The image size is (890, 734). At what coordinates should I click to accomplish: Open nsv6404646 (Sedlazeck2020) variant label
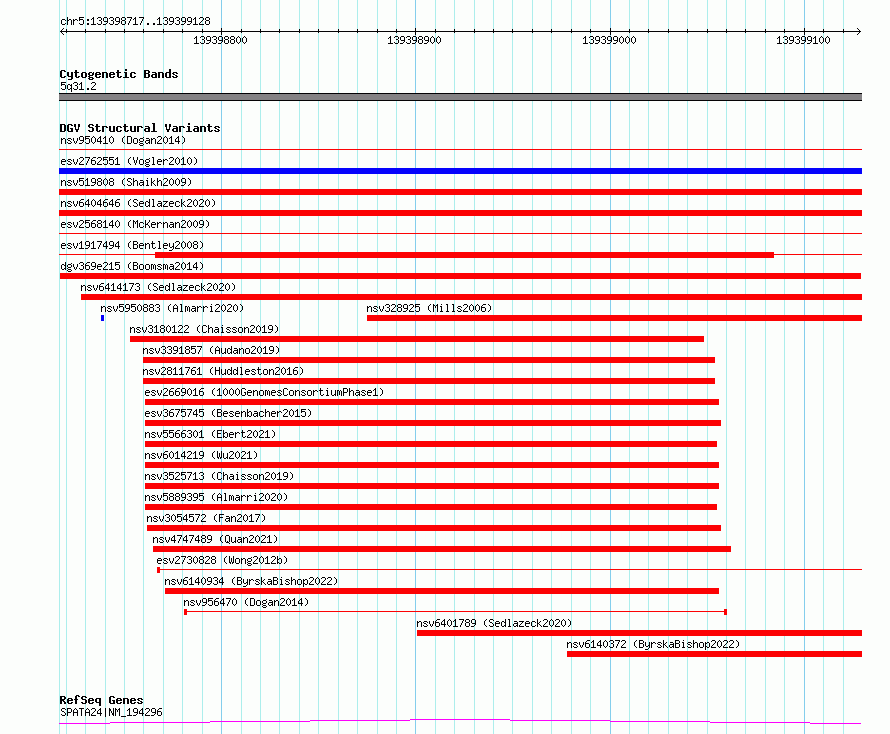tap(138, 203)
